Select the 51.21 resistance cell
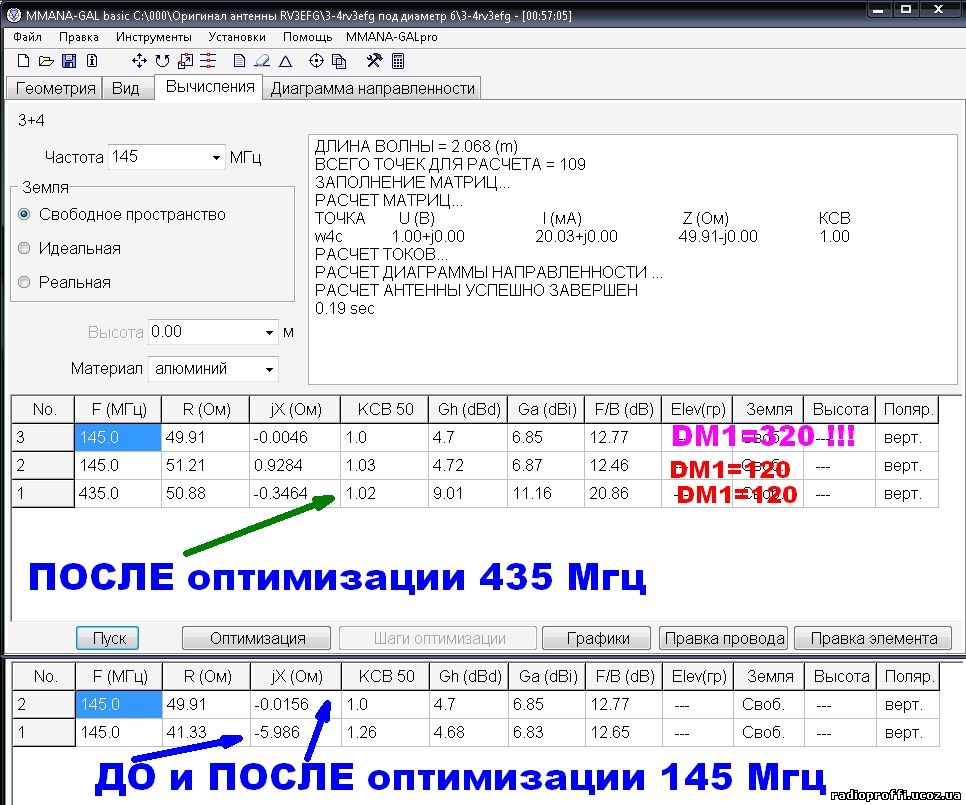This screenshot has width=966, height=805. (x=206, y=465)
